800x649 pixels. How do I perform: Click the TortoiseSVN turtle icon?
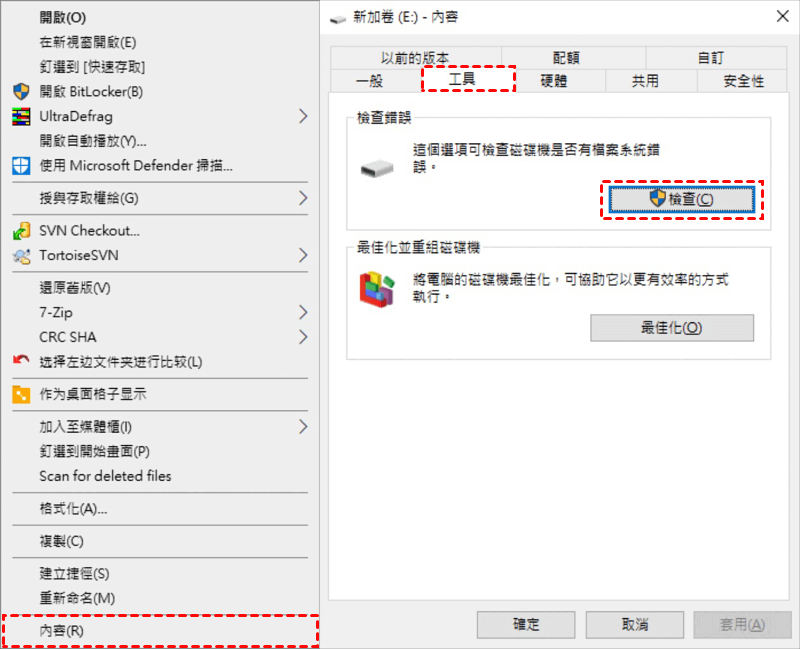click(x=21, y=256)
